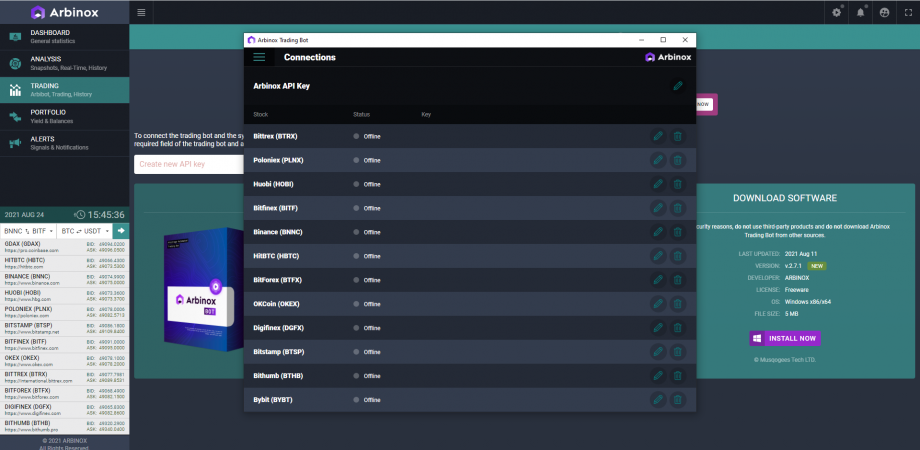Delete the OKCoin (OKEX) connection
The height and width of the screenshot is (450, 920).
(678, 304)
